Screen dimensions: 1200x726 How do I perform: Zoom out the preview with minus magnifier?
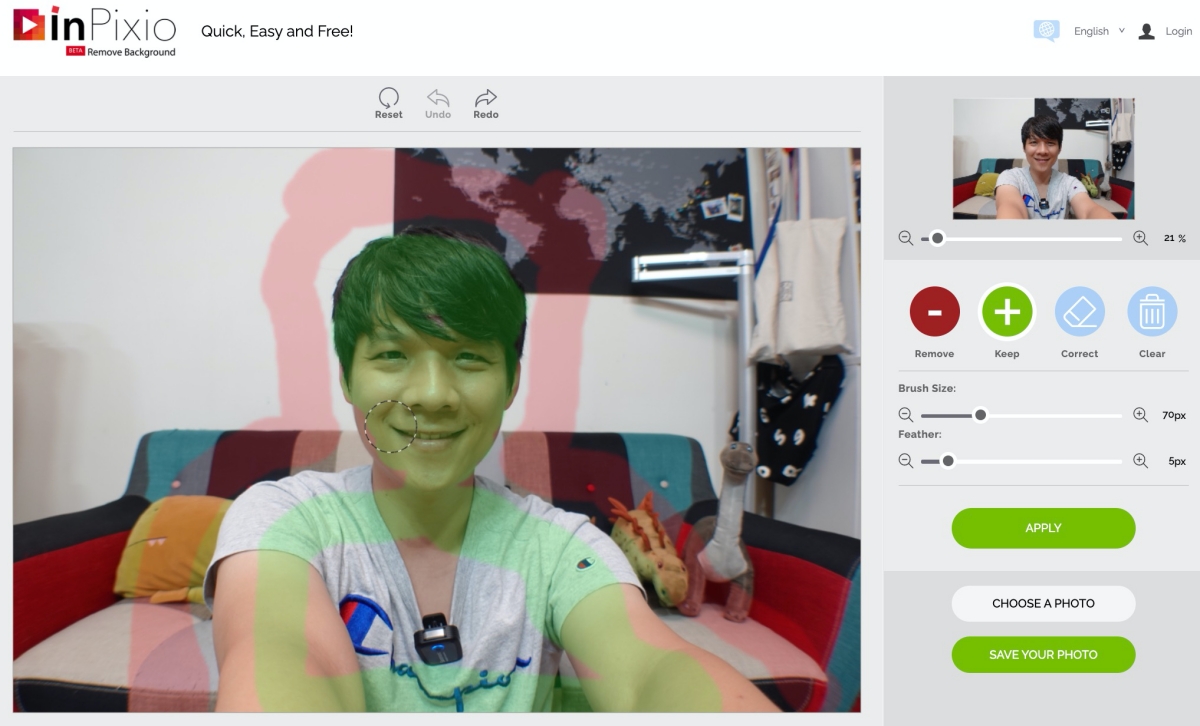[905, 238]
